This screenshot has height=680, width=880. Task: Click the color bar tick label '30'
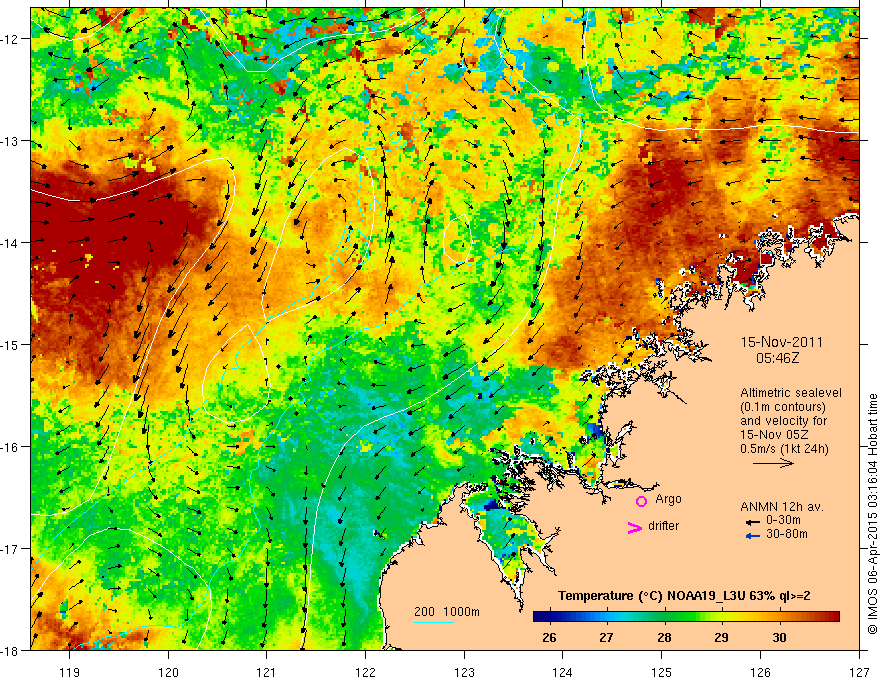coord(779,637)
